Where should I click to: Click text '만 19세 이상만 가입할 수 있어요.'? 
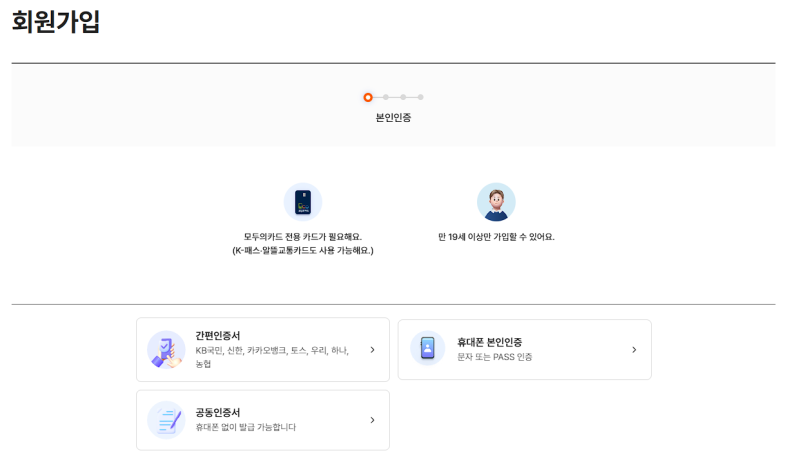pyautogui.click(x=496, y=237)
